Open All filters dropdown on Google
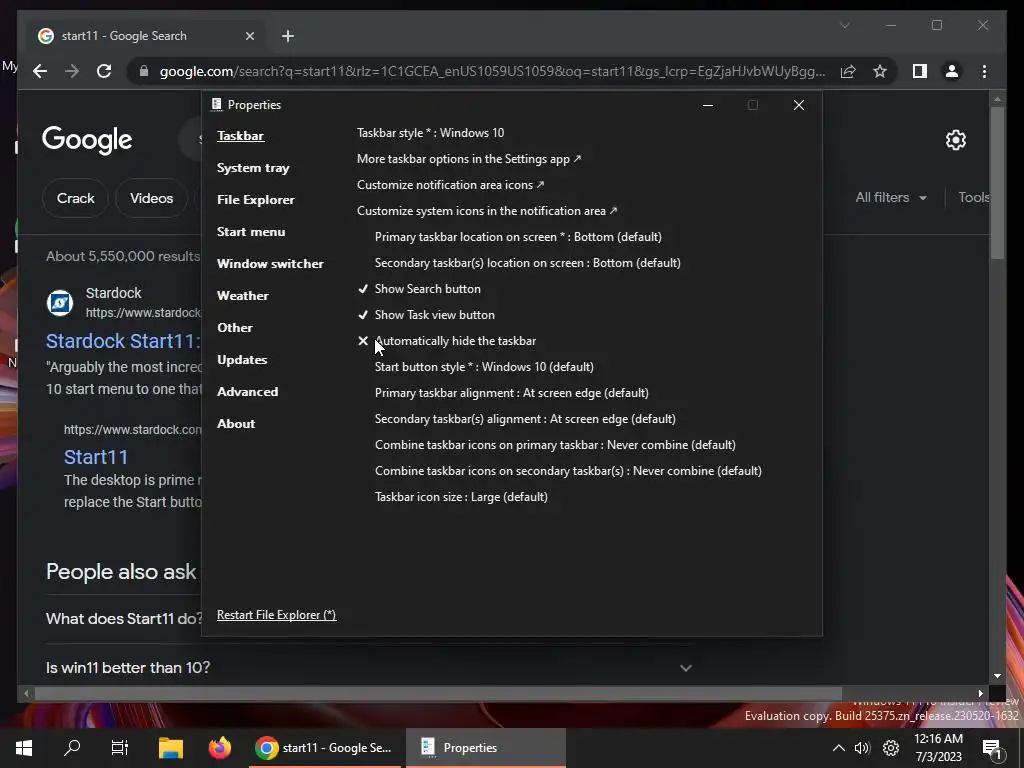 (891, 197)
